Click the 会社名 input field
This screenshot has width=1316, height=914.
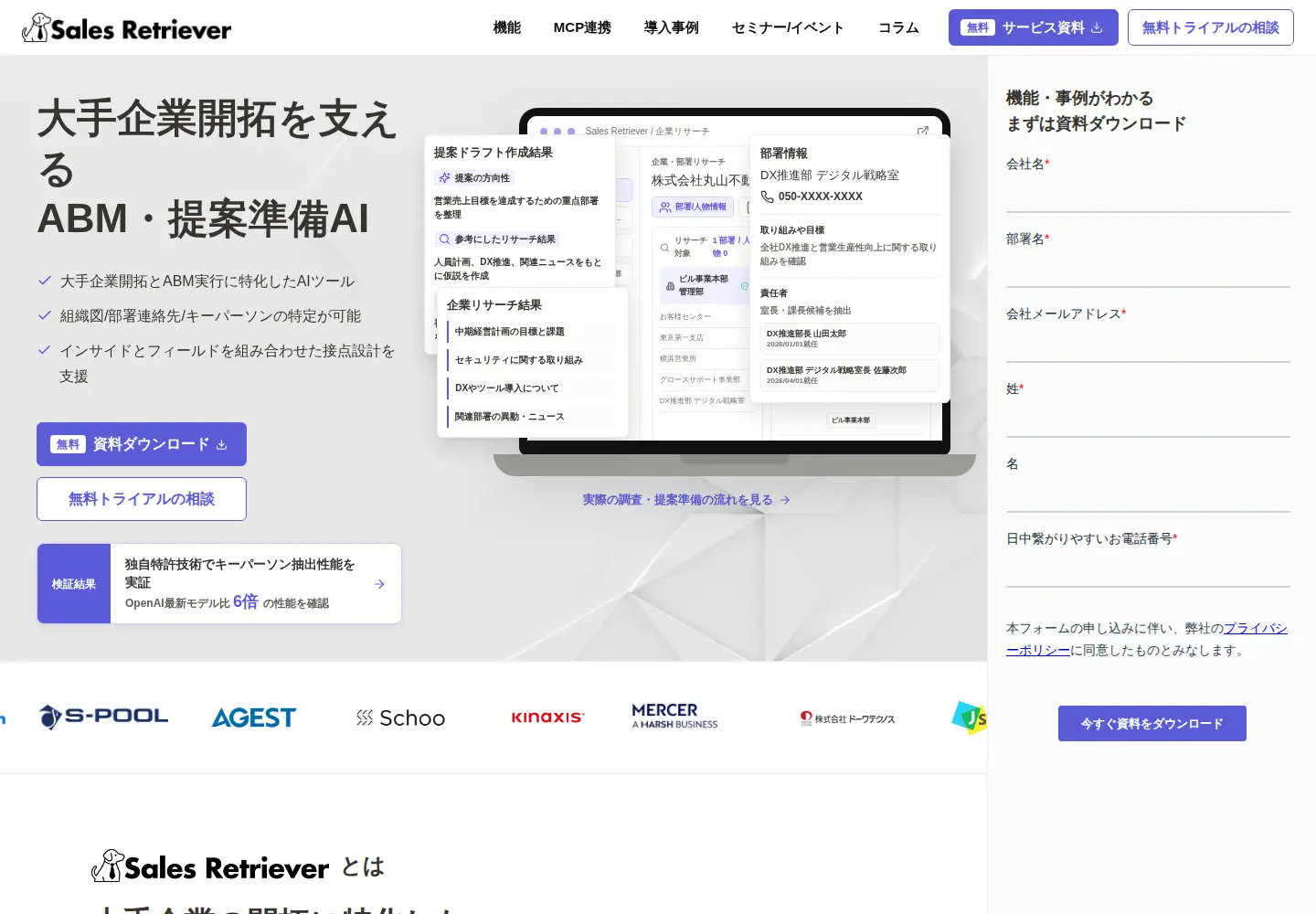(x=1148, y=195)
